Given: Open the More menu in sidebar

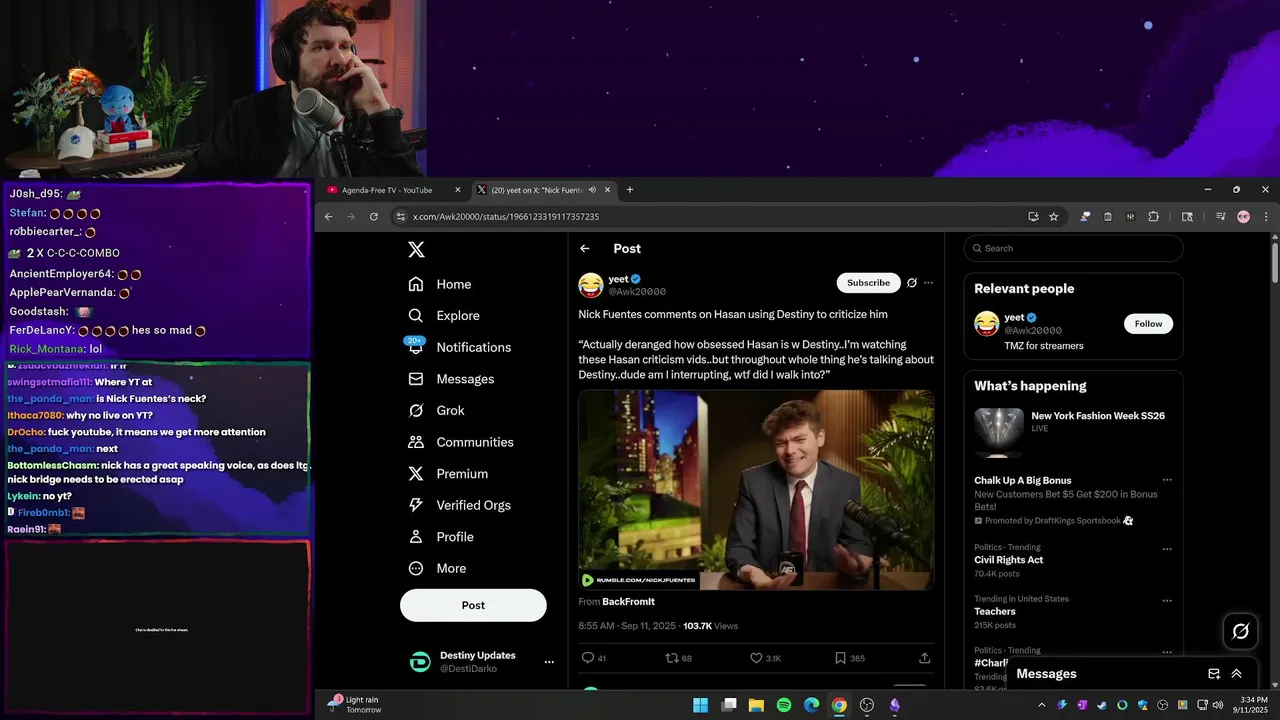Looking at the screenshot, I should 436,568.
